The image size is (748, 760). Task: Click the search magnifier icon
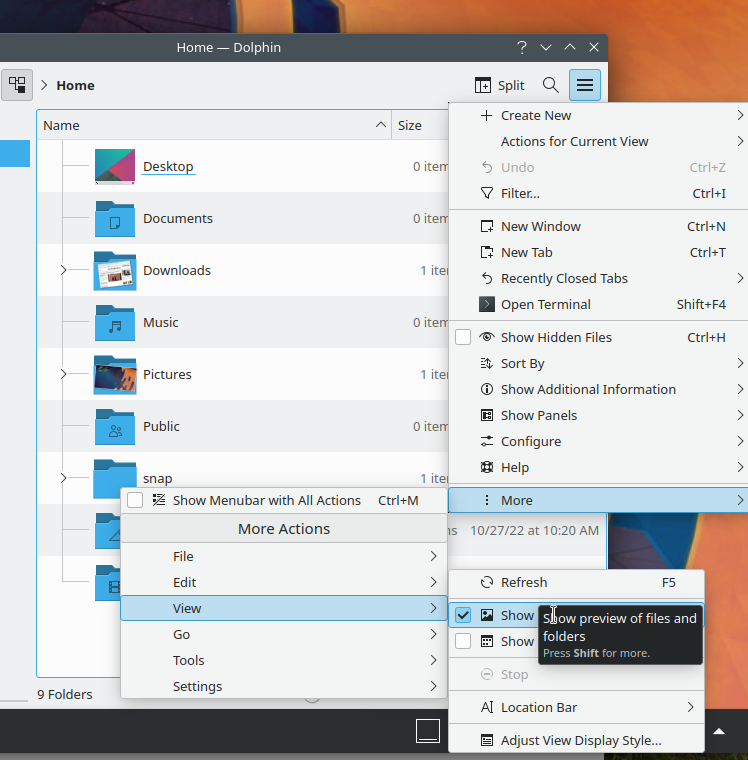(x=550, y=85)
